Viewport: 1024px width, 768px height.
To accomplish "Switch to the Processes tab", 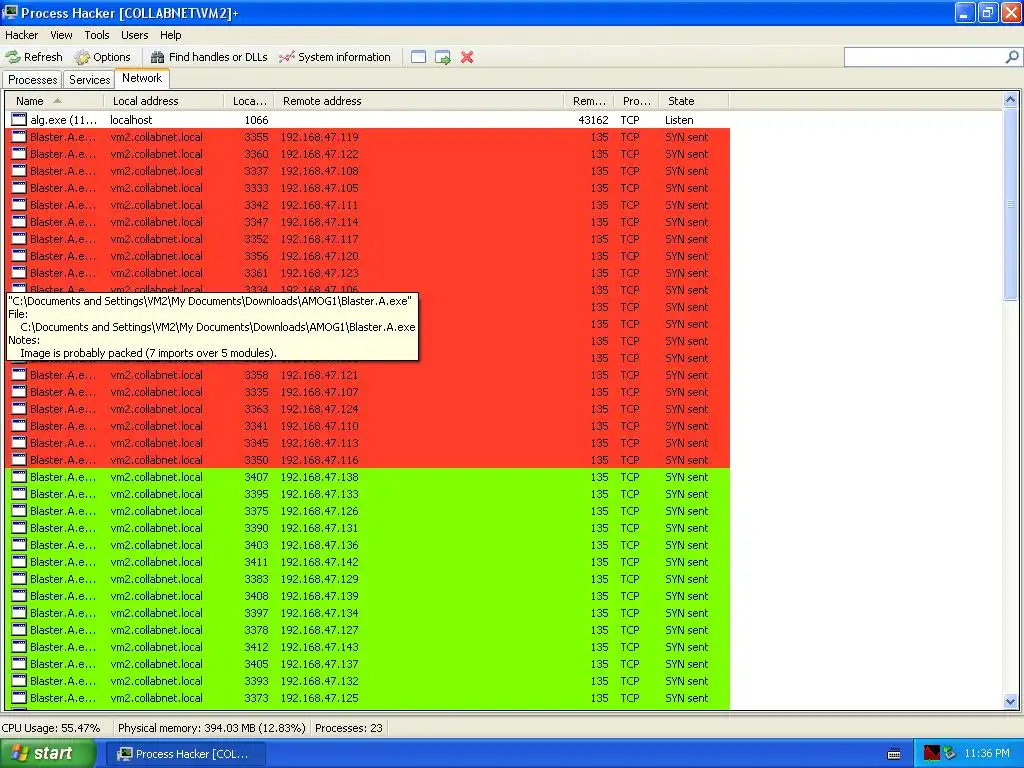I will pos(33,80).
